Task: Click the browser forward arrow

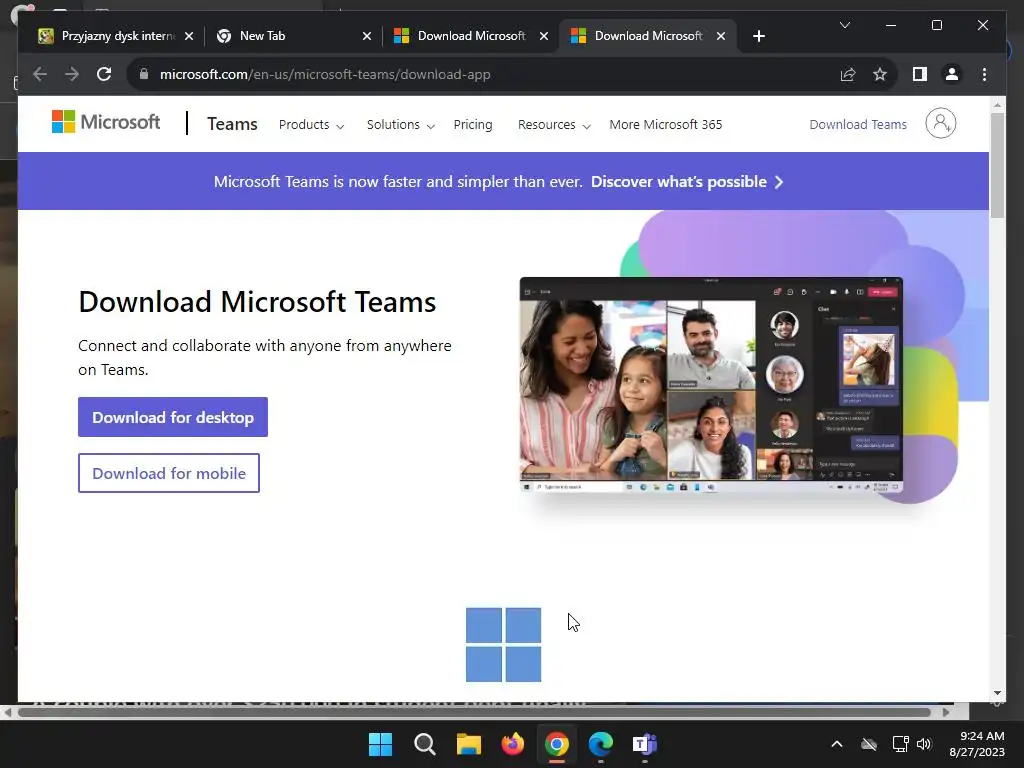Action: click(72, 74)
